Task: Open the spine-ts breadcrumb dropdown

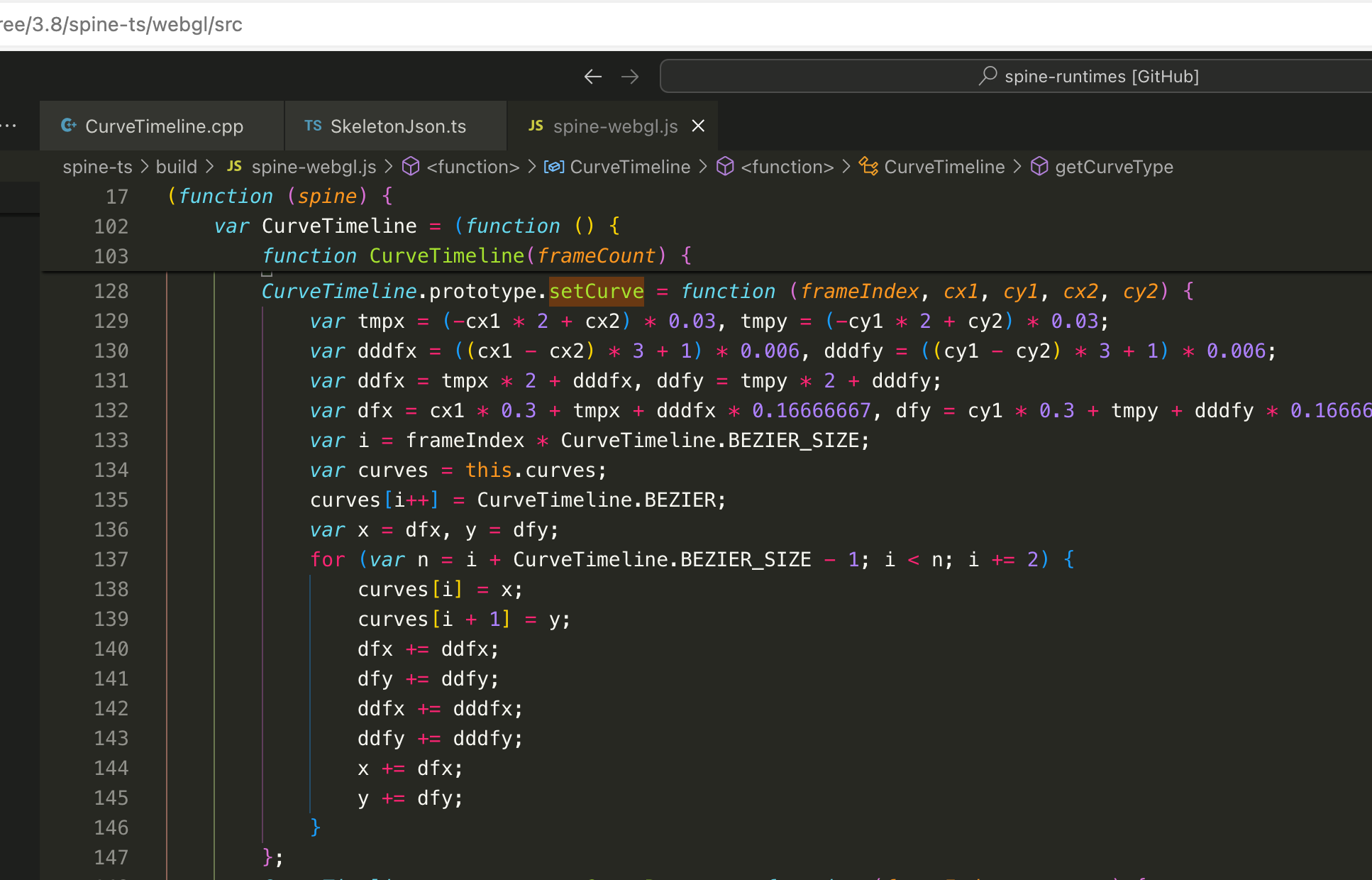Action: click(x=97, y=167)
